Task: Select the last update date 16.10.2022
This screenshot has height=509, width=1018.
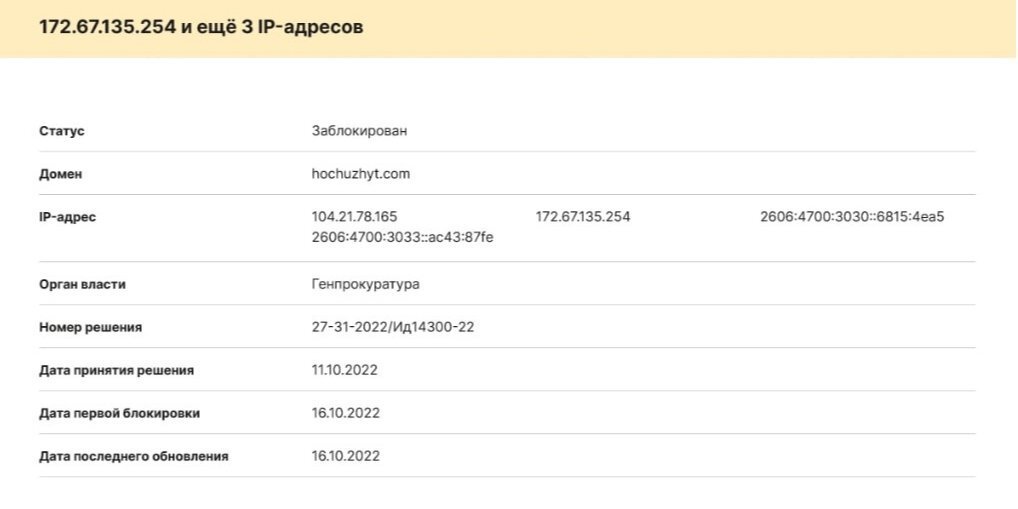Action: pyautogui.click(x=345, y=456)
